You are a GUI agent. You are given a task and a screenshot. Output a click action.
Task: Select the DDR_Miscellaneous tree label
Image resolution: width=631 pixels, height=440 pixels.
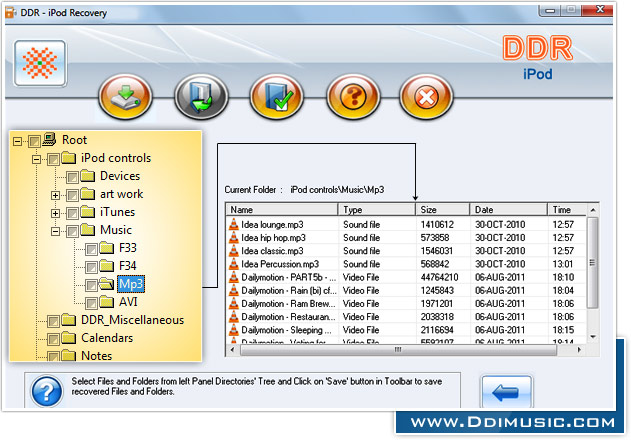point(132,320)
